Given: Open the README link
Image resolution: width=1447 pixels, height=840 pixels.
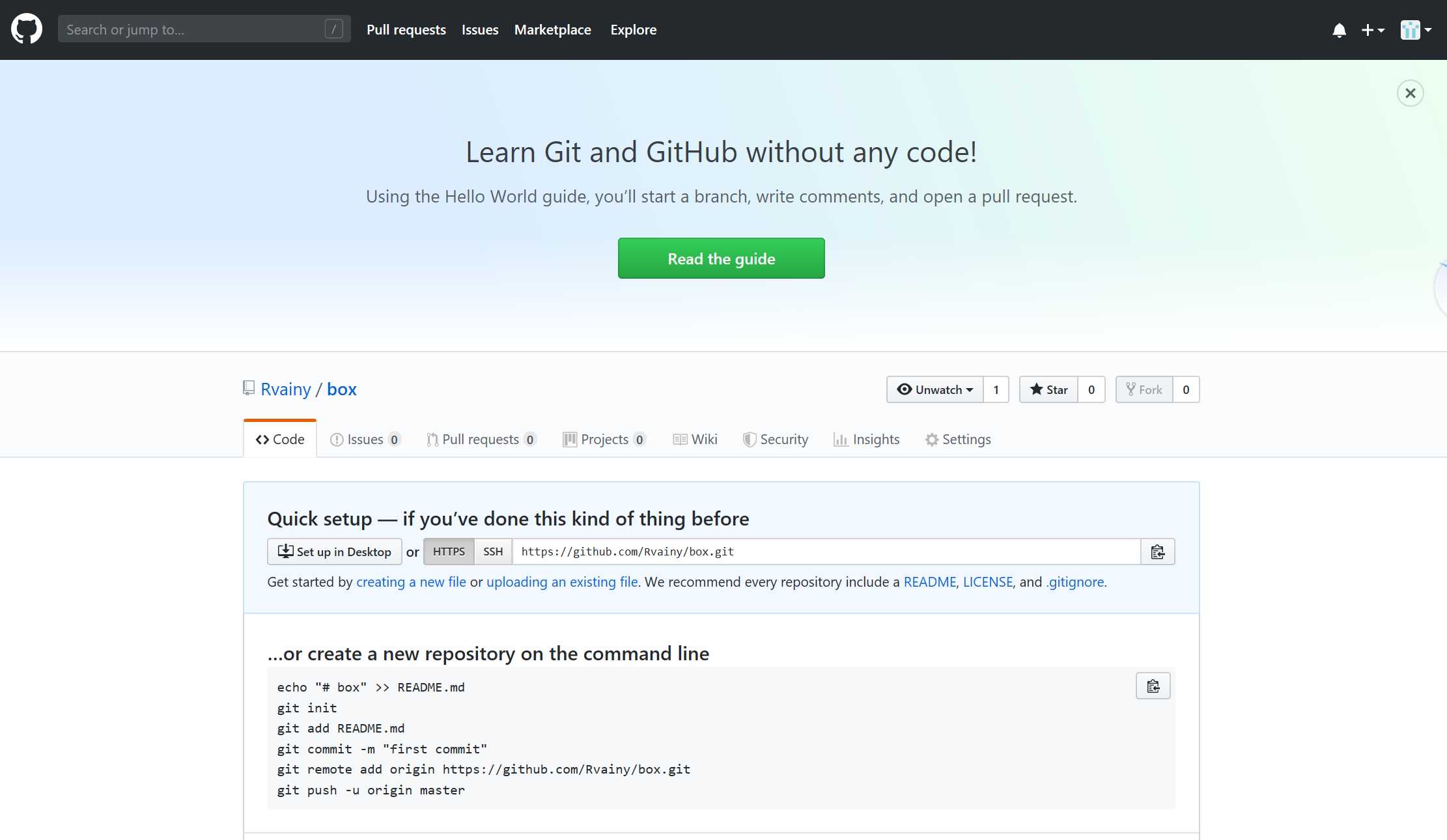Looking at the screenshot, I should (x=929, y=582).
